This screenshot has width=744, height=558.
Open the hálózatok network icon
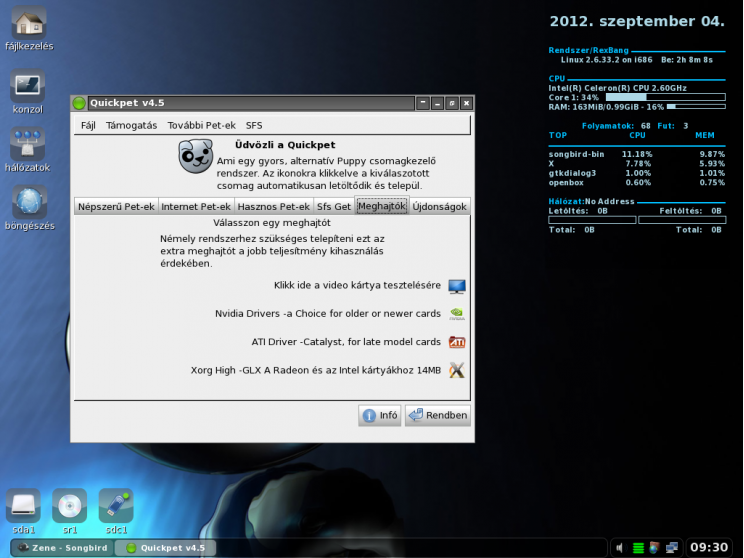tap(28, 144)
